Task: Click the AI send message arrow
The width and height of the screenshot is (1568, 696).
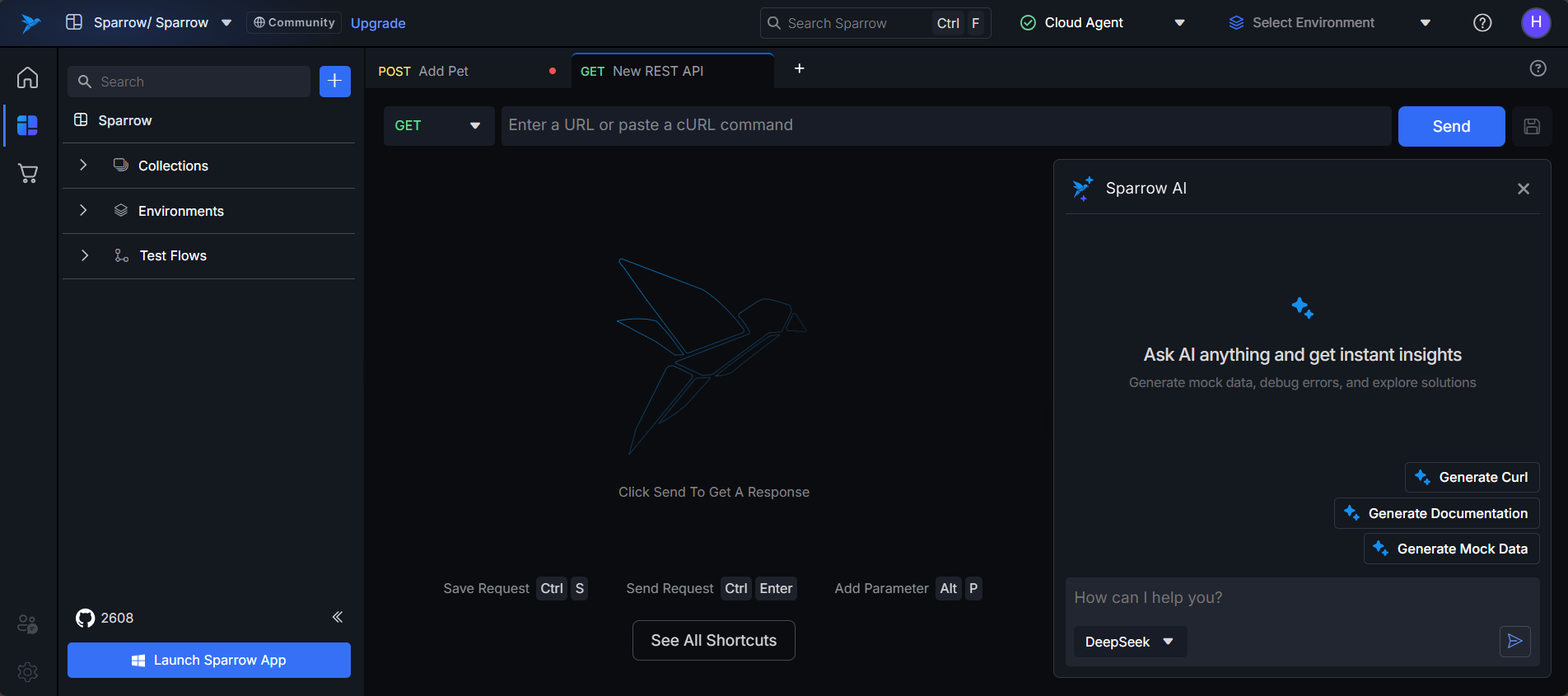Action: pyautogui.click(x=1514, y=642)
